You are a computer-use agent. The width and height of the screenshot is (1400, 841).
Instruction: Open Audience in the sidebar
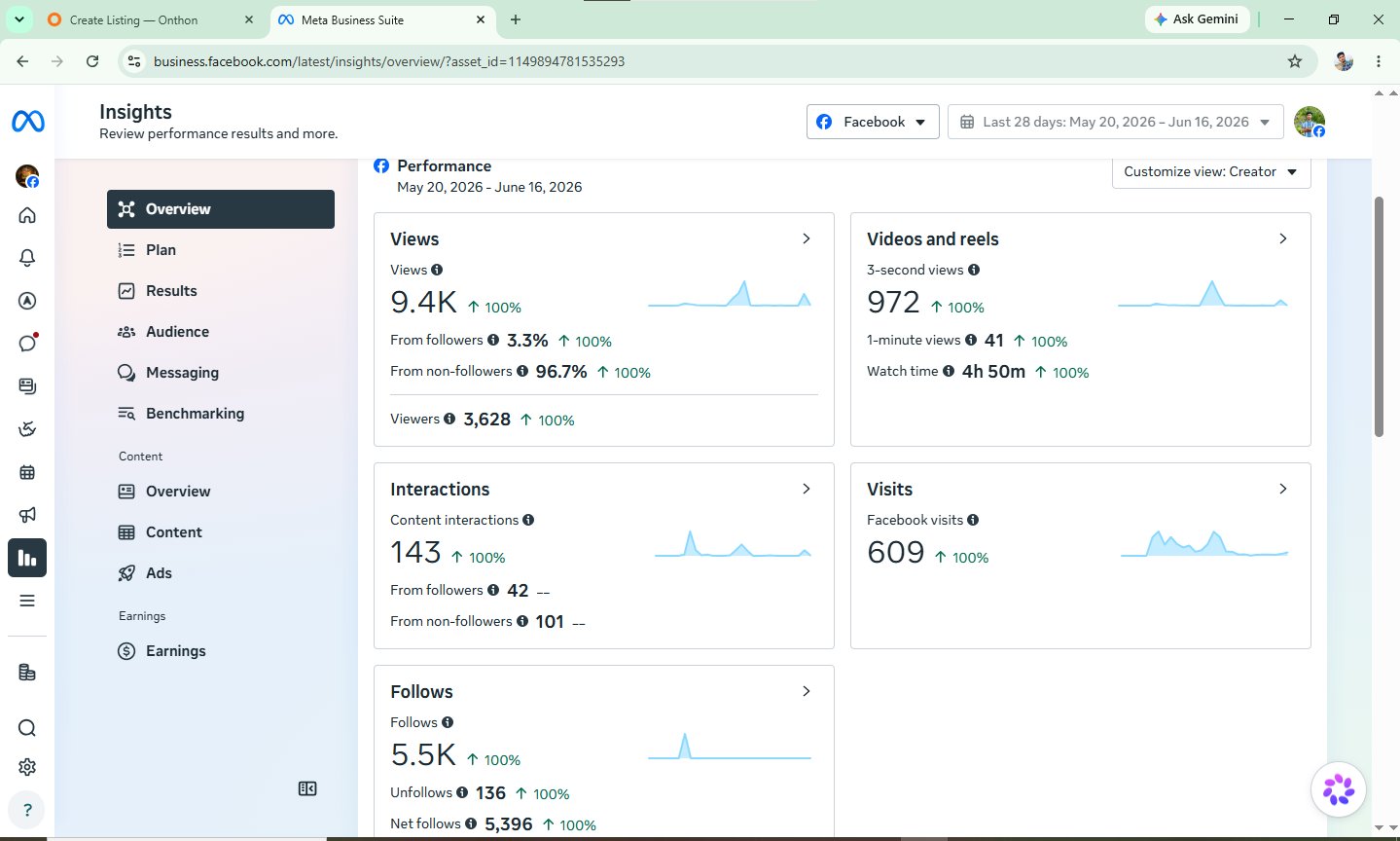coord(221,332)
